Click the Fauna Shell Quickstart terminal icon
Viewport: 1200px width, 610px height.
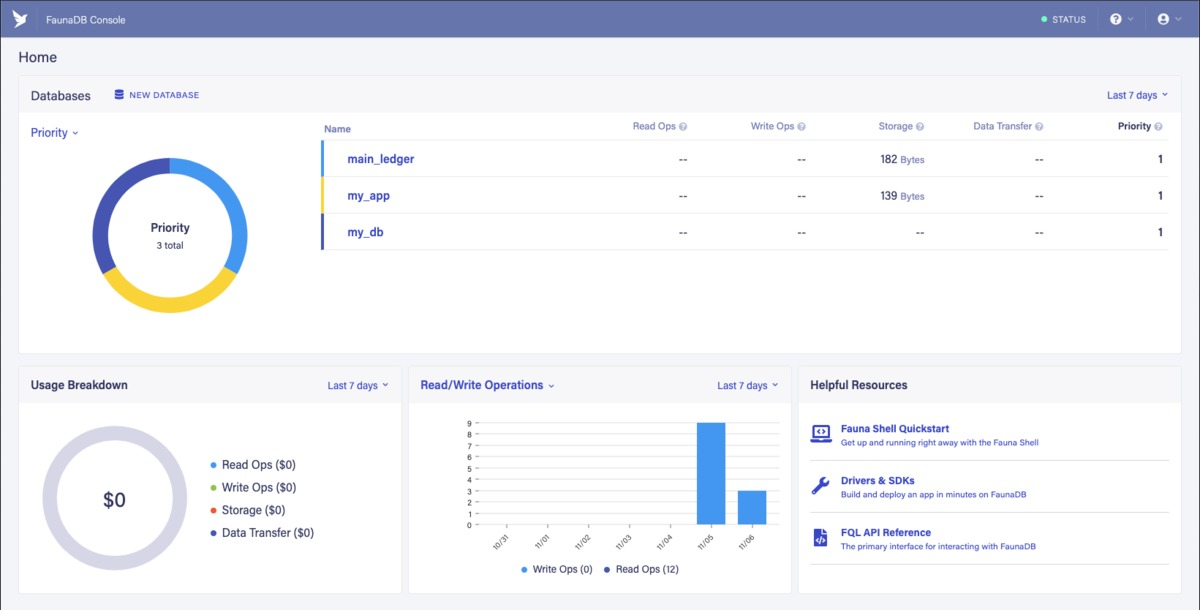pos(820,434)
